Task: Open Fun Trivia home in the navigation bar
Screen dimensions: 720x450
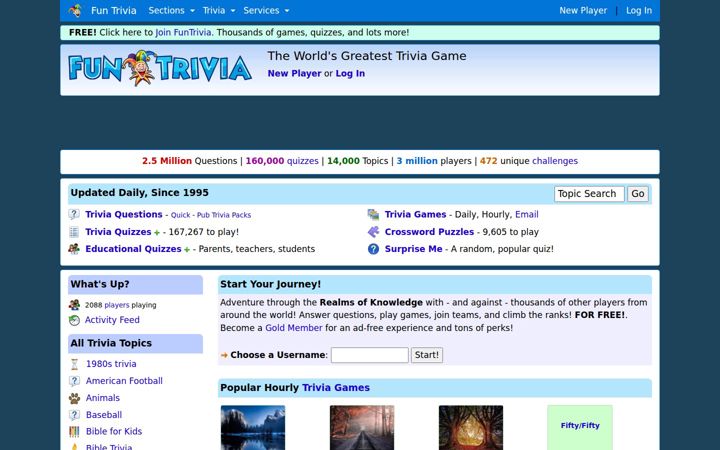Action: tap(113, 11)
